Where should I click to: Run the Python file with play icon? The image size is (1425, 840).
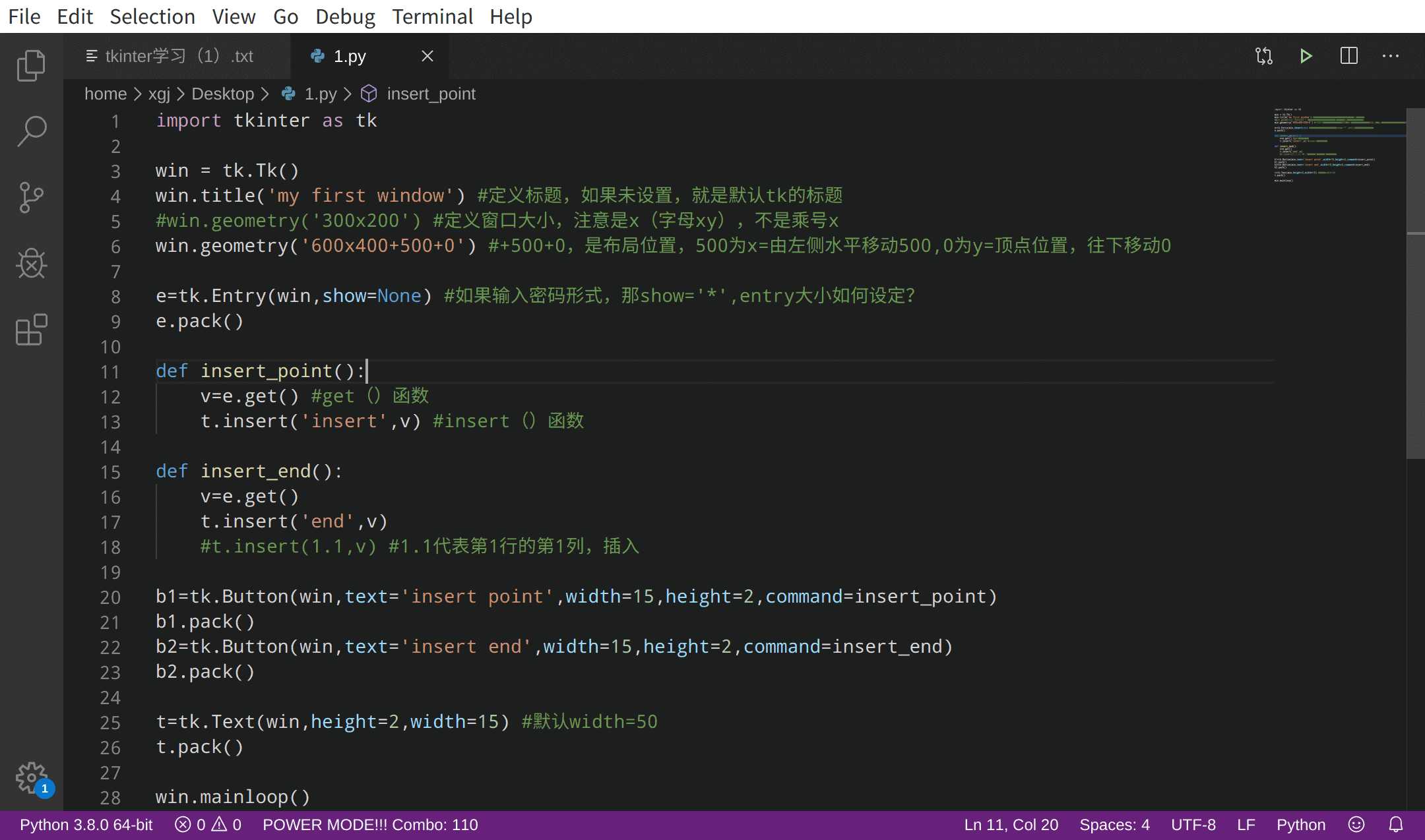tap(1306, 56)
